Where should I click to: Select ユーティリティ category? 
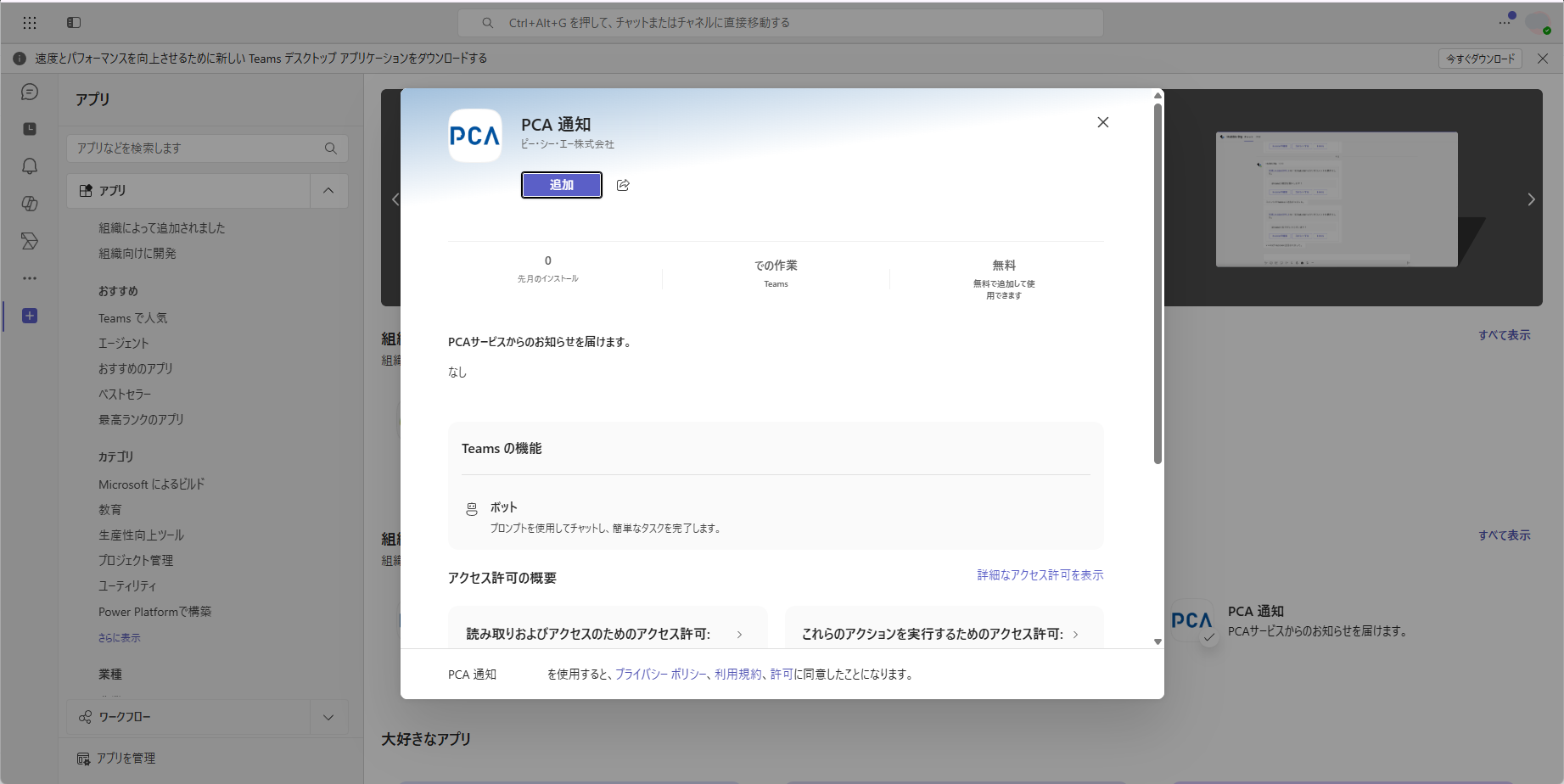tap(127, 586)
